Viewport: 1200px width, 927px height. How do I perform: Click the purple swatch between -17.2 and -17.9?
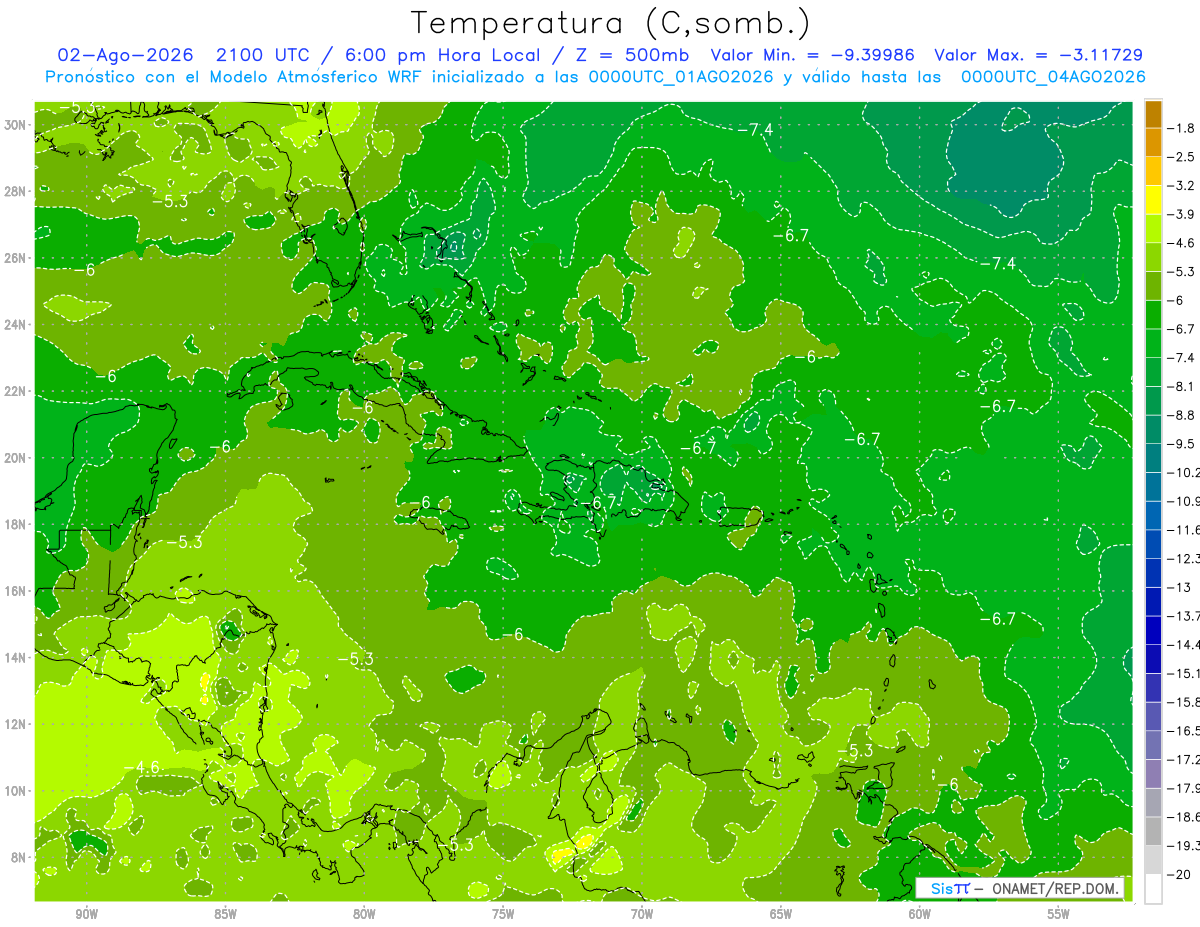[1154, 774]
